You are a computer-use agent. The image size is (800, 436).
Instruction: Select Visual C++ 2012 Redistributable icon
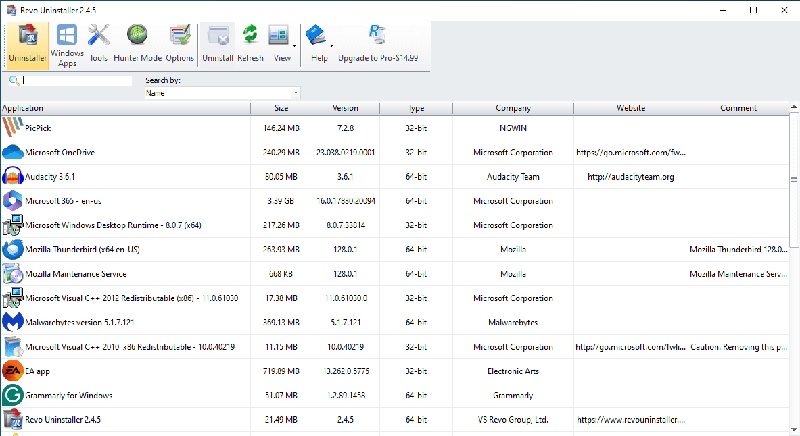coord(12,298)
